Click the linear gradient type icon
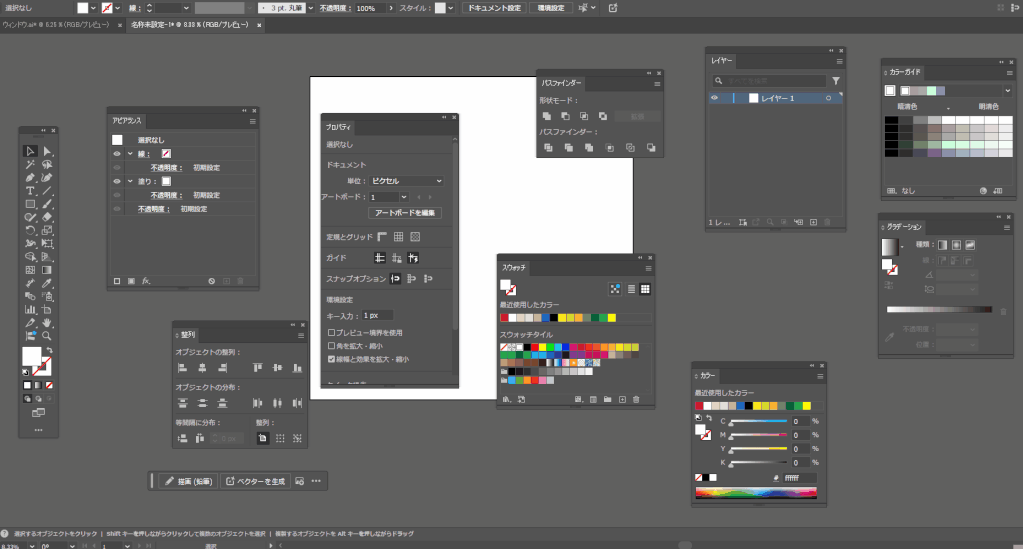 (x=942, y=245)
